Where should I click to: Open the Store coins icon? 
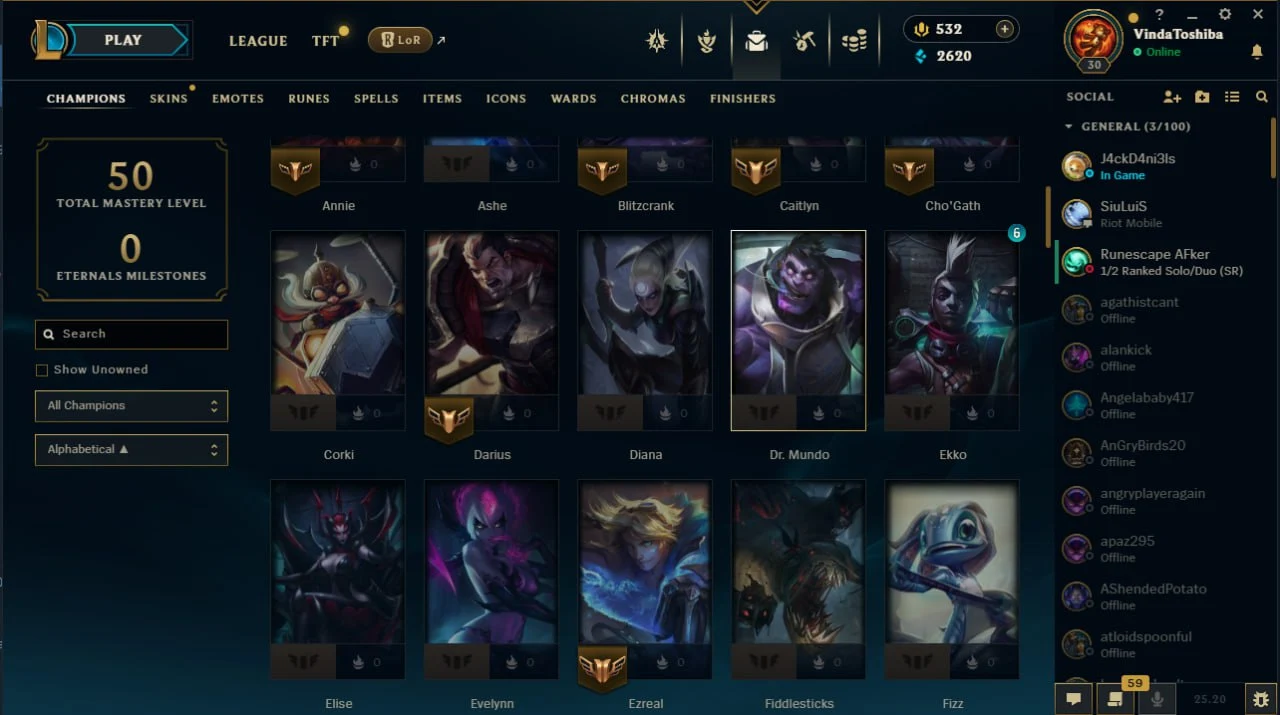click(x=853, y=41)
